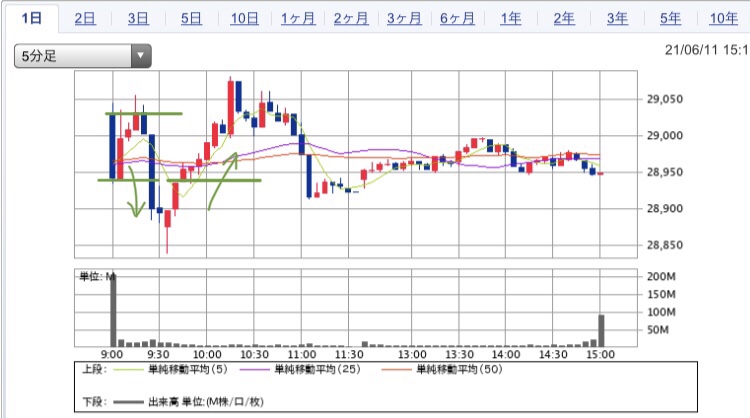
Task: Switch to the 3日 period tab
Action: coord(138,18)
